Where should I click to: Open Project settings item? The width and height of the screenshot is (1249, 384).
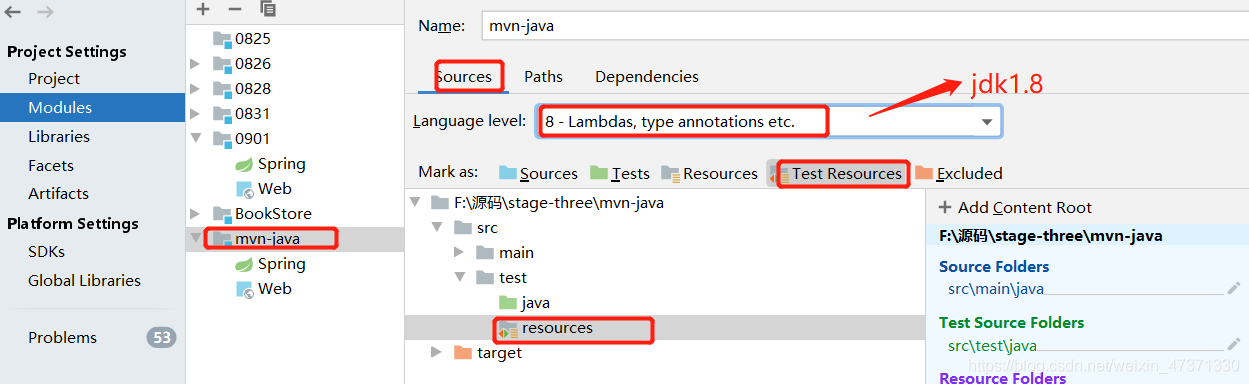pos(54,79)
